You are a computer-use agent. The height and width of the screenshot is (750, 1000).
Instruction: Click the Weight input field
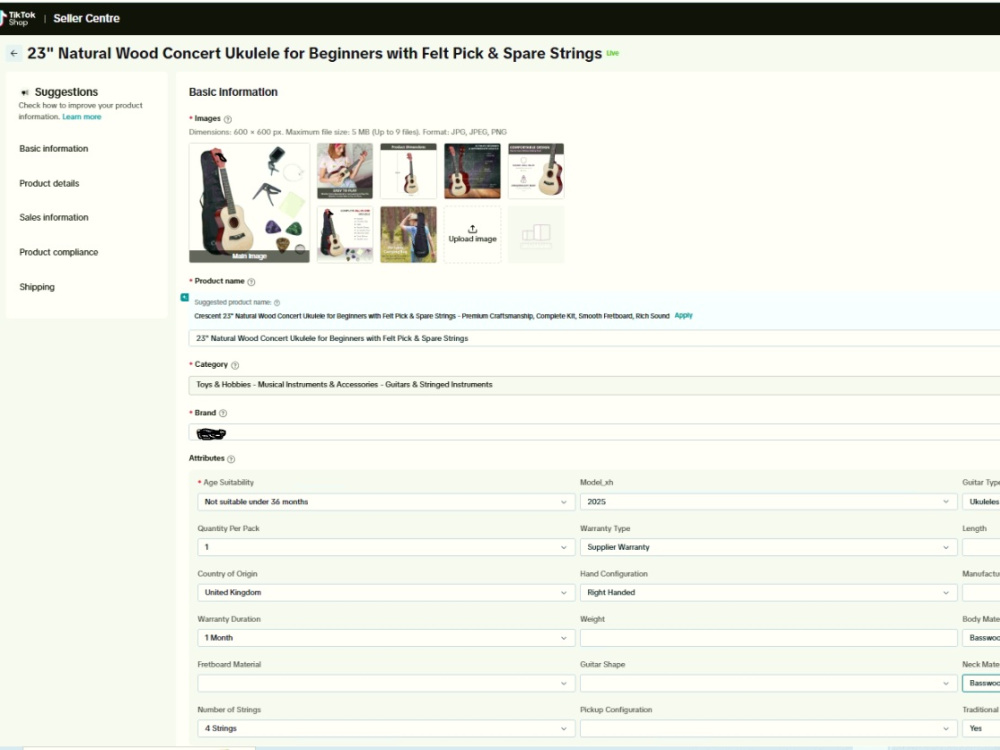(x=768, y=638)
